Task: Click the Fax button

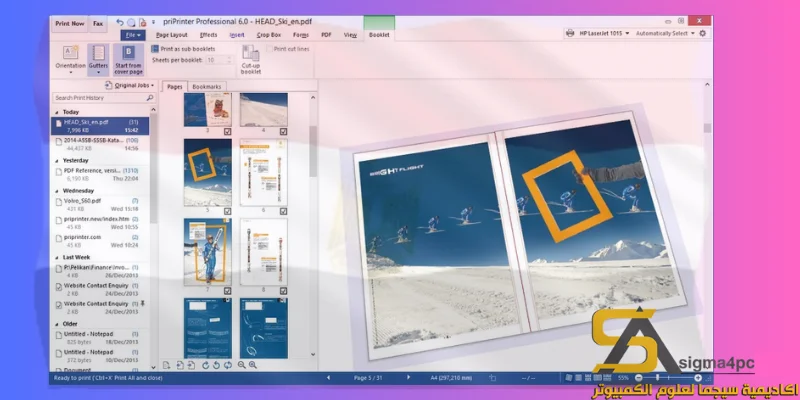Action: (98, 23)
